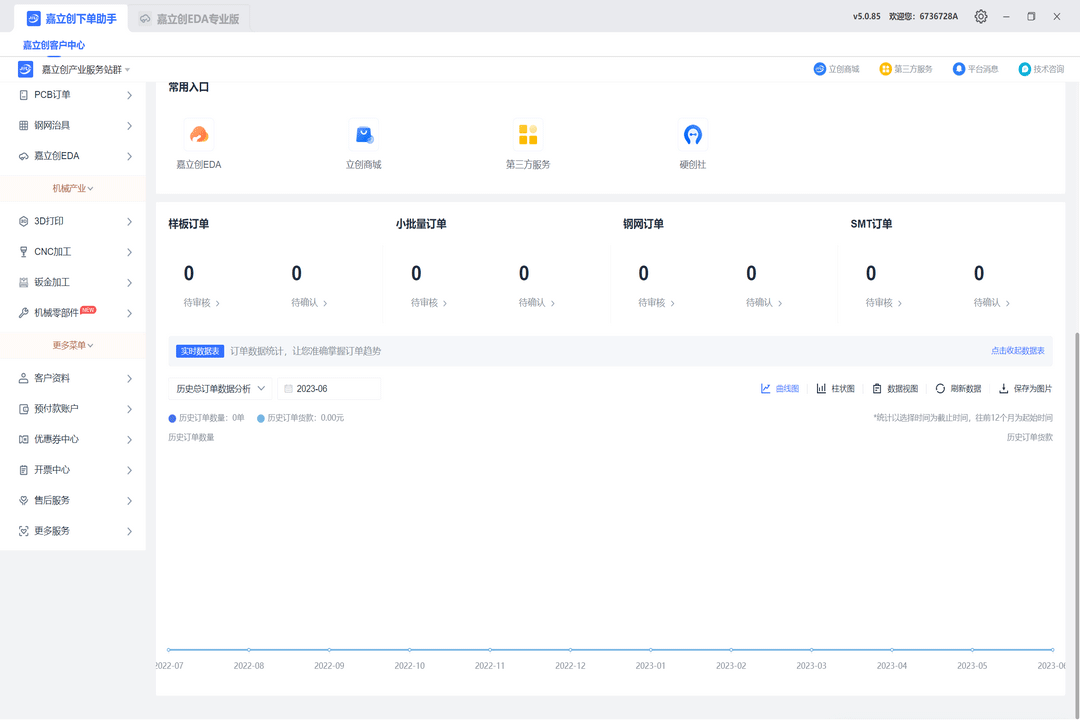Click the 售后服务 sidebar icon
Screen dimensions: 1080x720
tap(23, 500)
